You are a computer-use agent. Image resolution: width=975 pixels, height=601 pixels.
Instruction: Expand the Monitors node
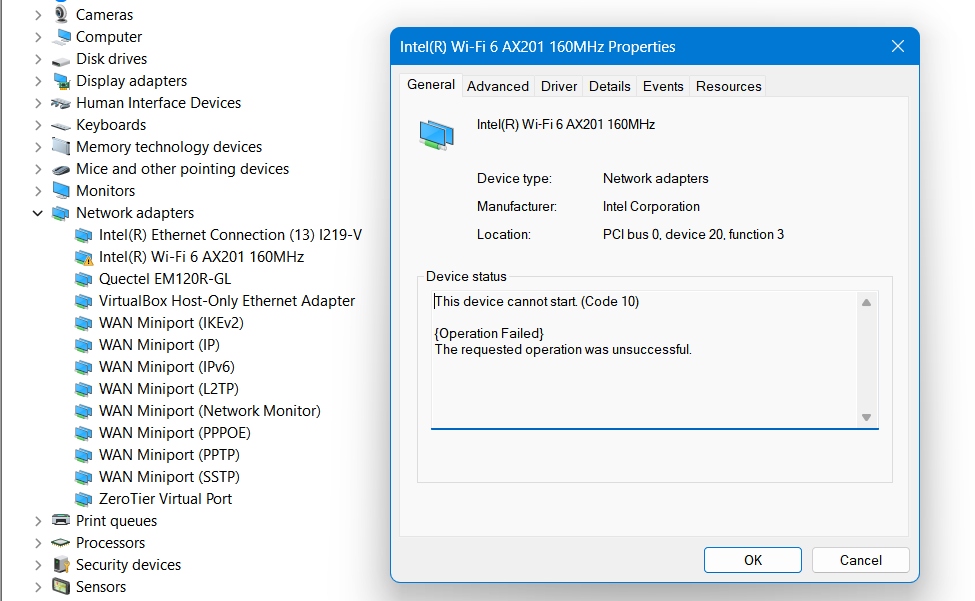click(x=38, y=191)
